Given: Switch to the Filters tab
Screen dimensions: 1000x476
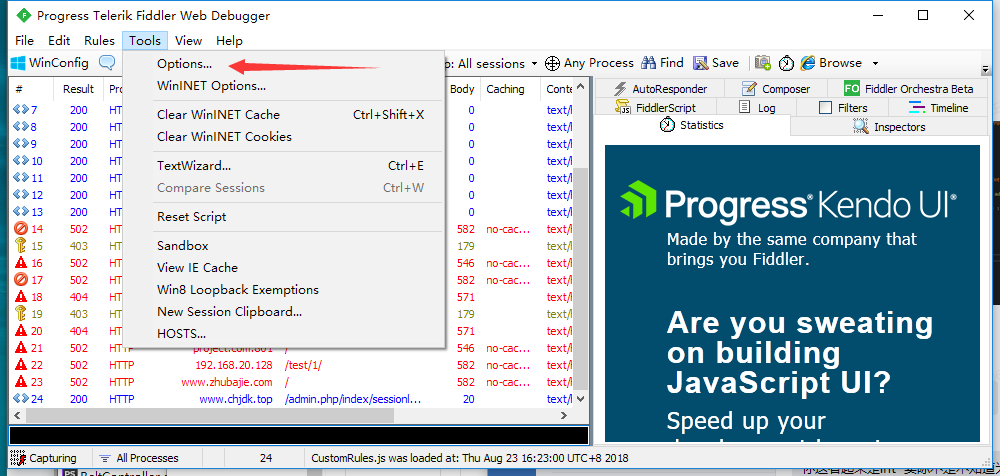Looking at the screenshot, I should pos(843,108).
